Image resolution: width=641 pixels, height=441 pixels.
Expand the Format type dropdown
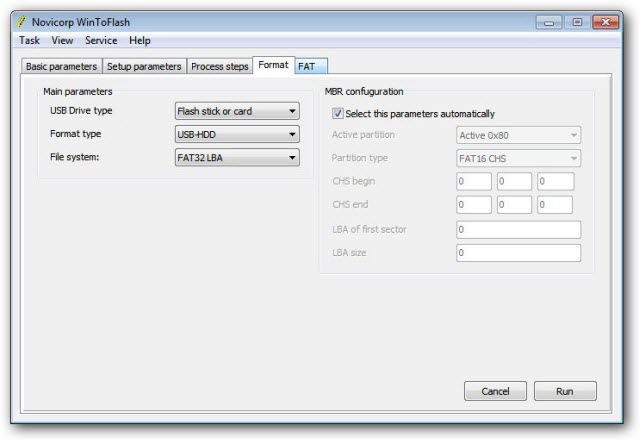click(x=237, y=134)
